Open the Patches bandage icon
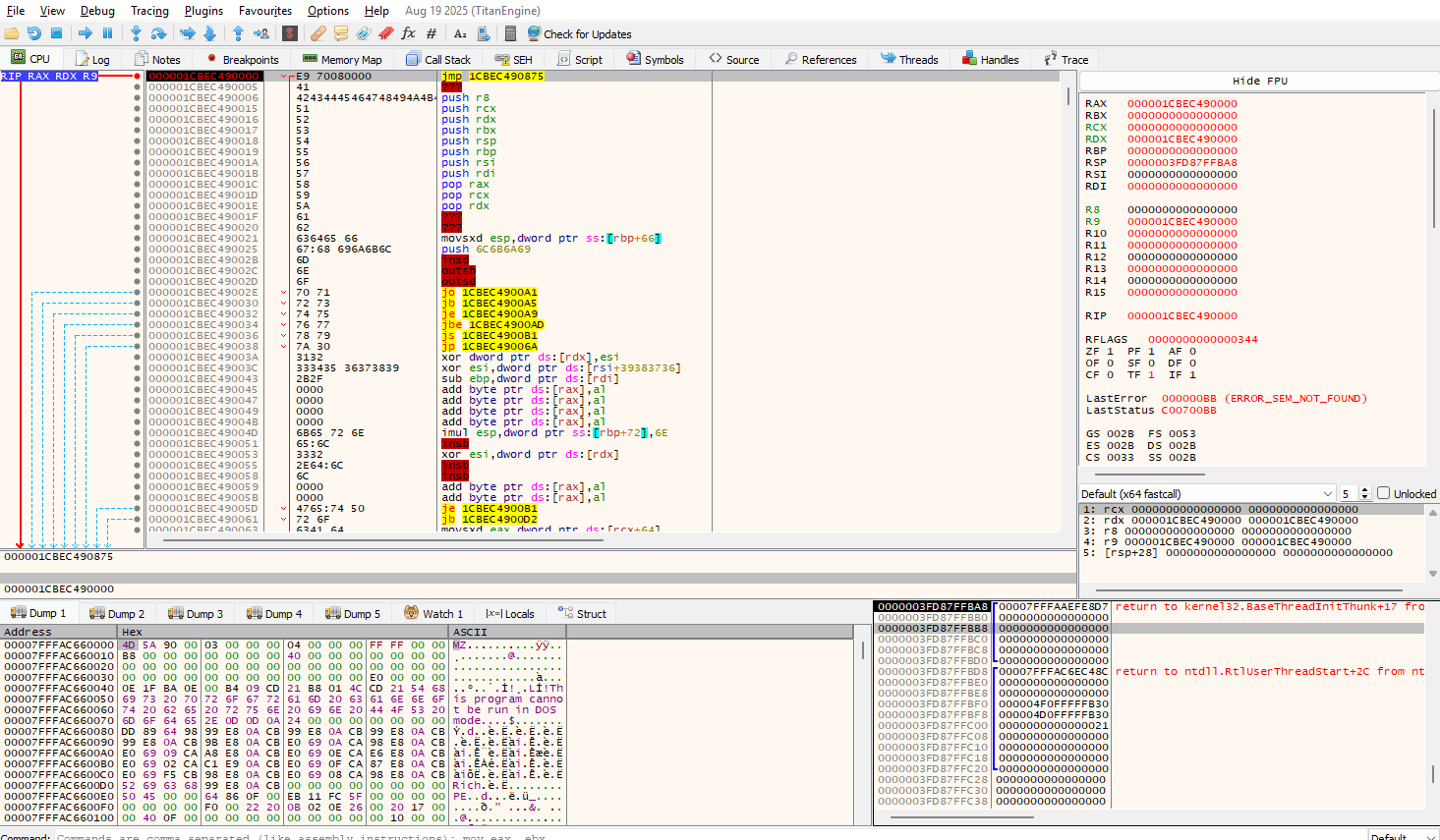Screen dimensions: 1440x840 pyautogui.click(x=318, y=33)
